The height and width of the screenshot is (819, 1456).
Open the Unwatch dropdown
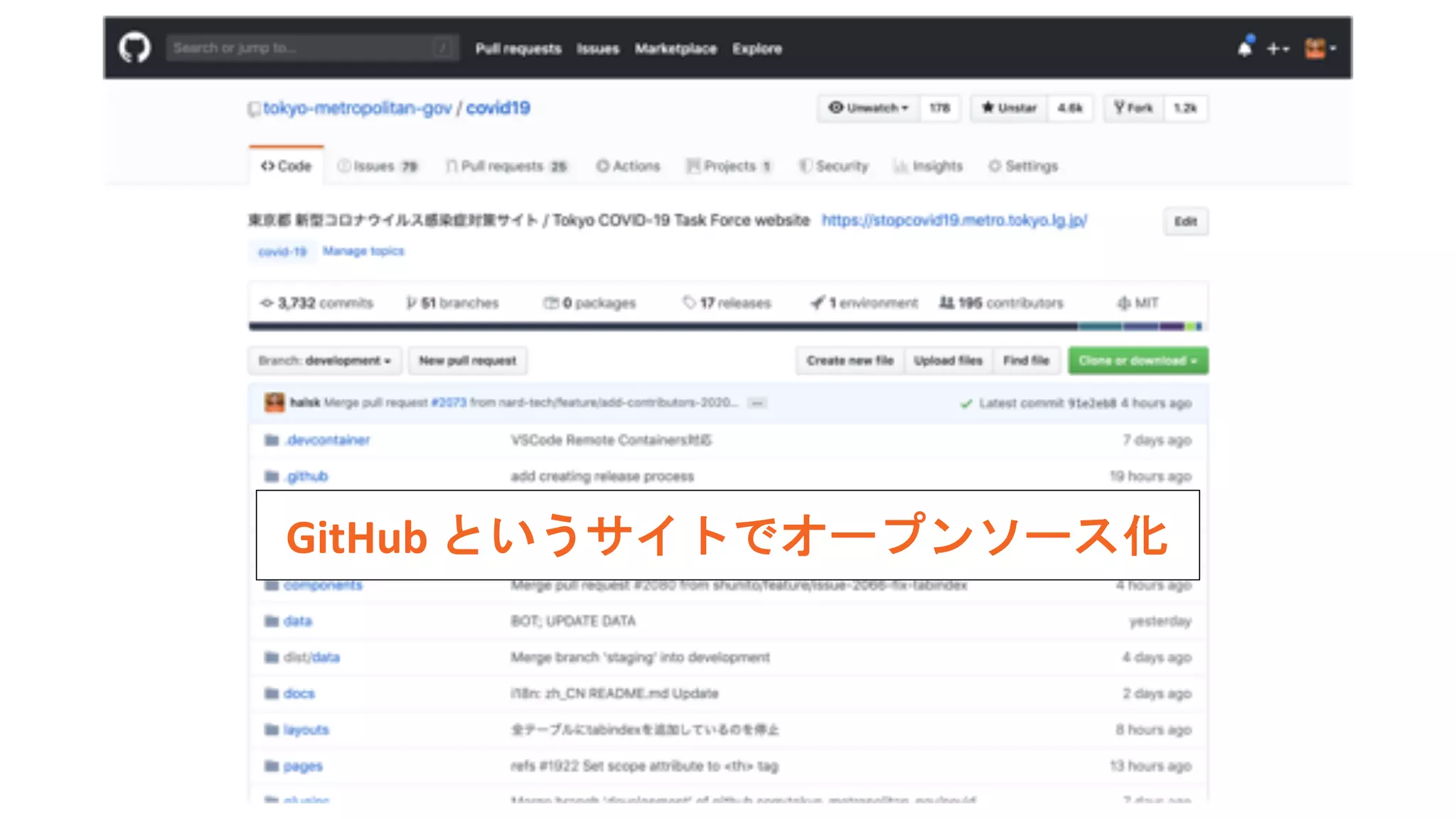click(x=868, y=108)
